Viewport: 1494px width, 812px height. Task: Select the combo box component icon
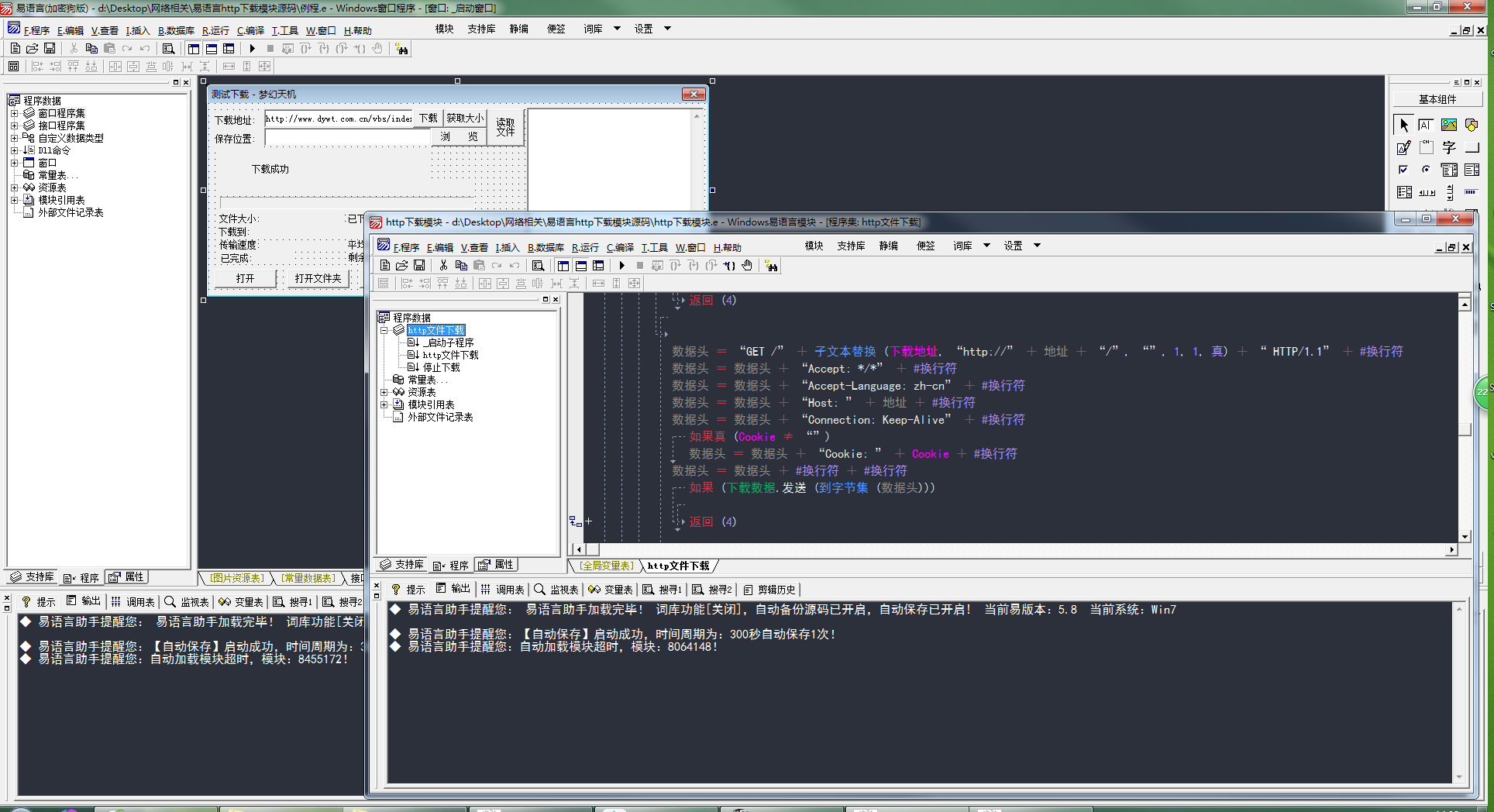tap(1448, 170)
